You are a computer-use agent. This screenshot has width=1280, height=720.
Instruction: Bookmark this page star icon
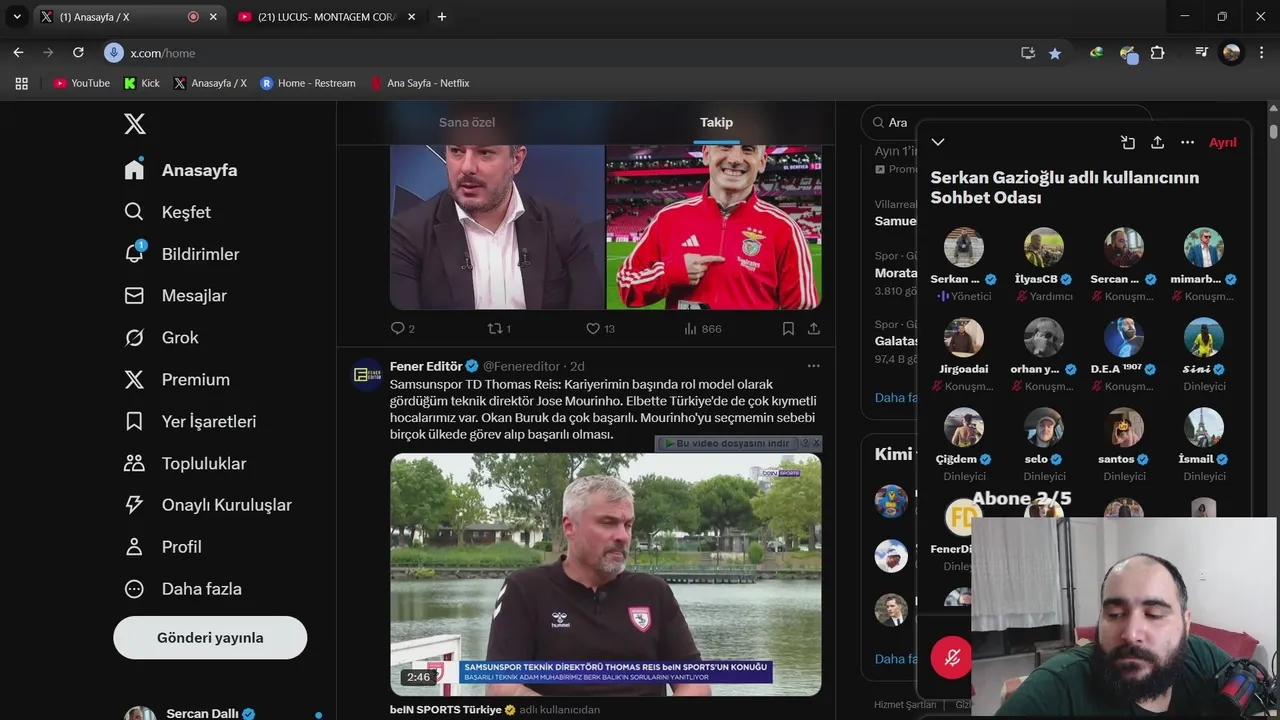click(1055, 53)
